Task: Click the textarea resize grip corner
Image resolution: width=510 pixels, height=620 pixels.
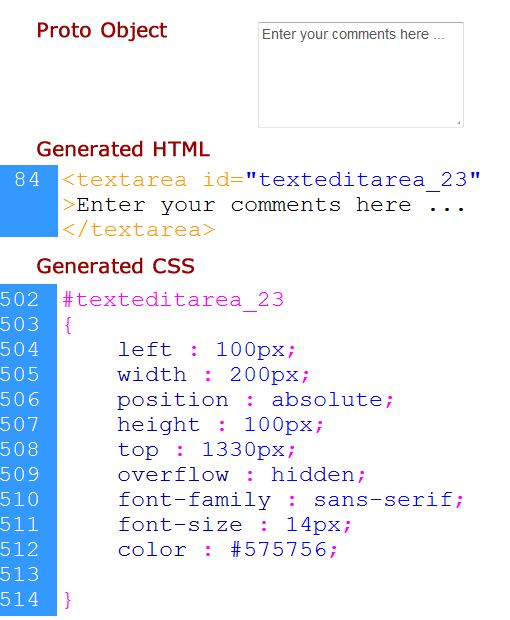Action: (459, 123)
